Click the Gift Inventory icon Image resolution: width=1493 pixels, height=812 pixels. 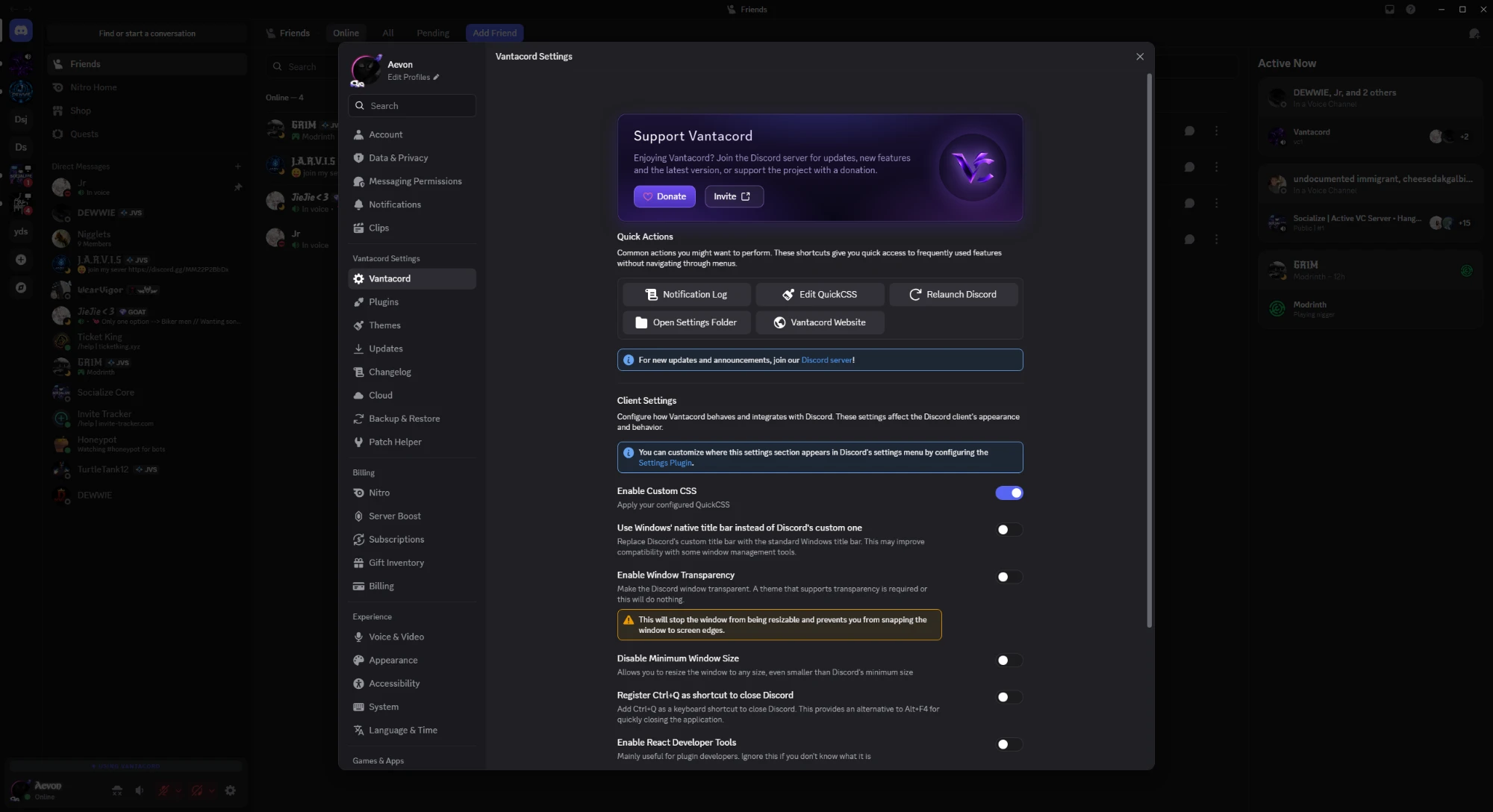pyautogui.click(x=358, y=563)
